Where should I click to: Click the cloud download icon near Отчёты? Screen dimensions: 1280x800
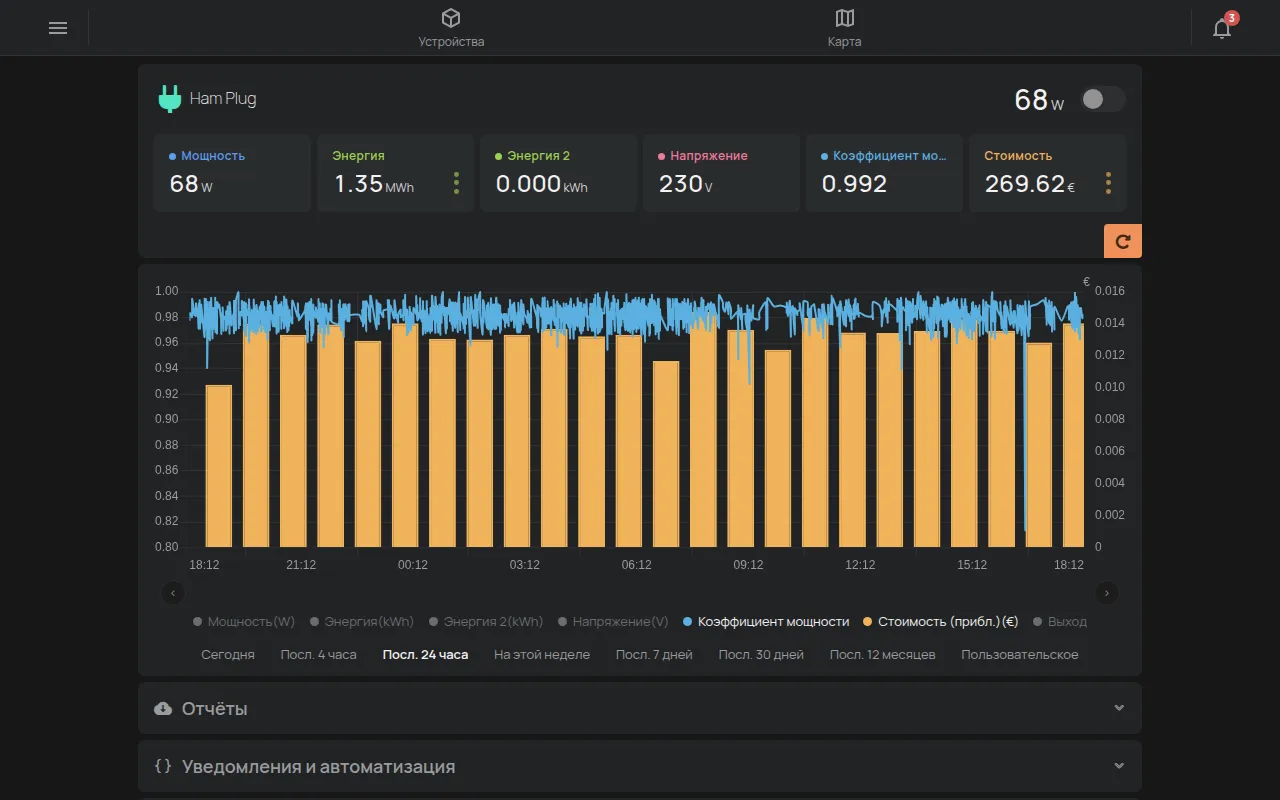click(x=163, y=708)
